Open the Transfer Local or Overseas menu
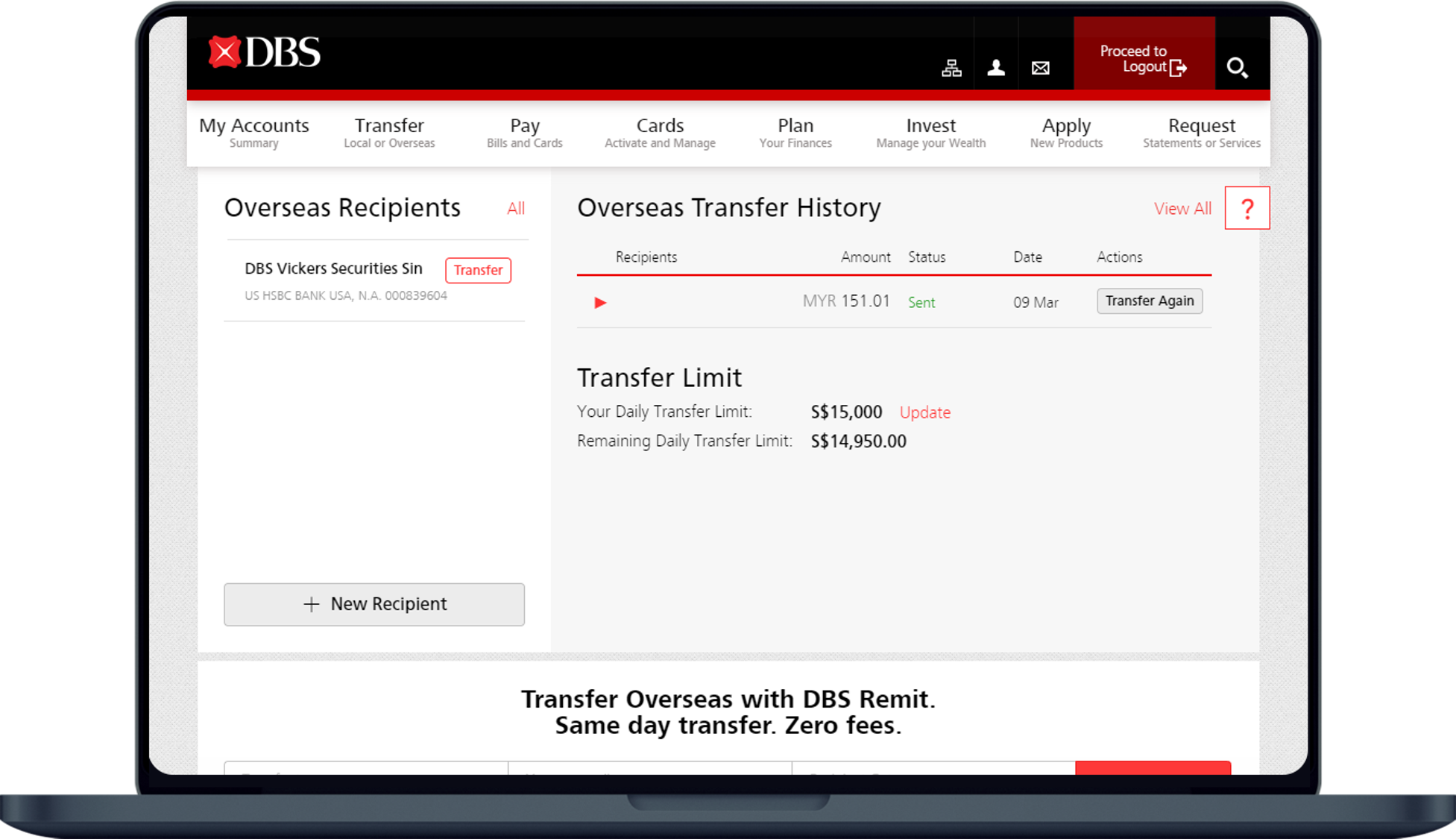The width and height of the screenshot is (1456, 839). point(389,133)
